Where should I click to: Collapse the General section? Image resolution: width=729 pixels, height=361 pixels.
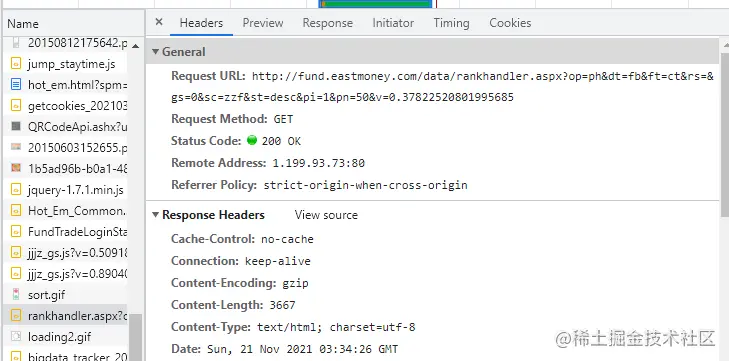coord(155,52)
